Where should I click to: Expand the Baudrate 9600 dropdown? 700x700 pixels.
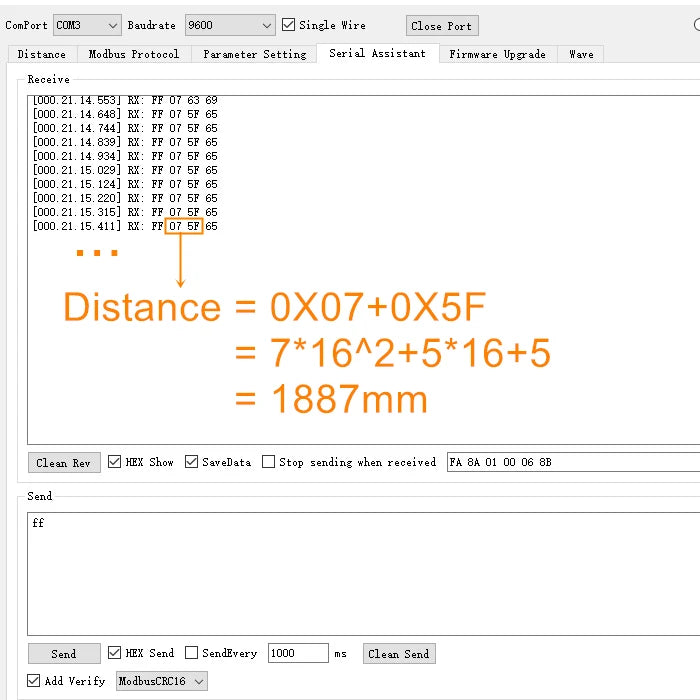[x=230, y=25]
